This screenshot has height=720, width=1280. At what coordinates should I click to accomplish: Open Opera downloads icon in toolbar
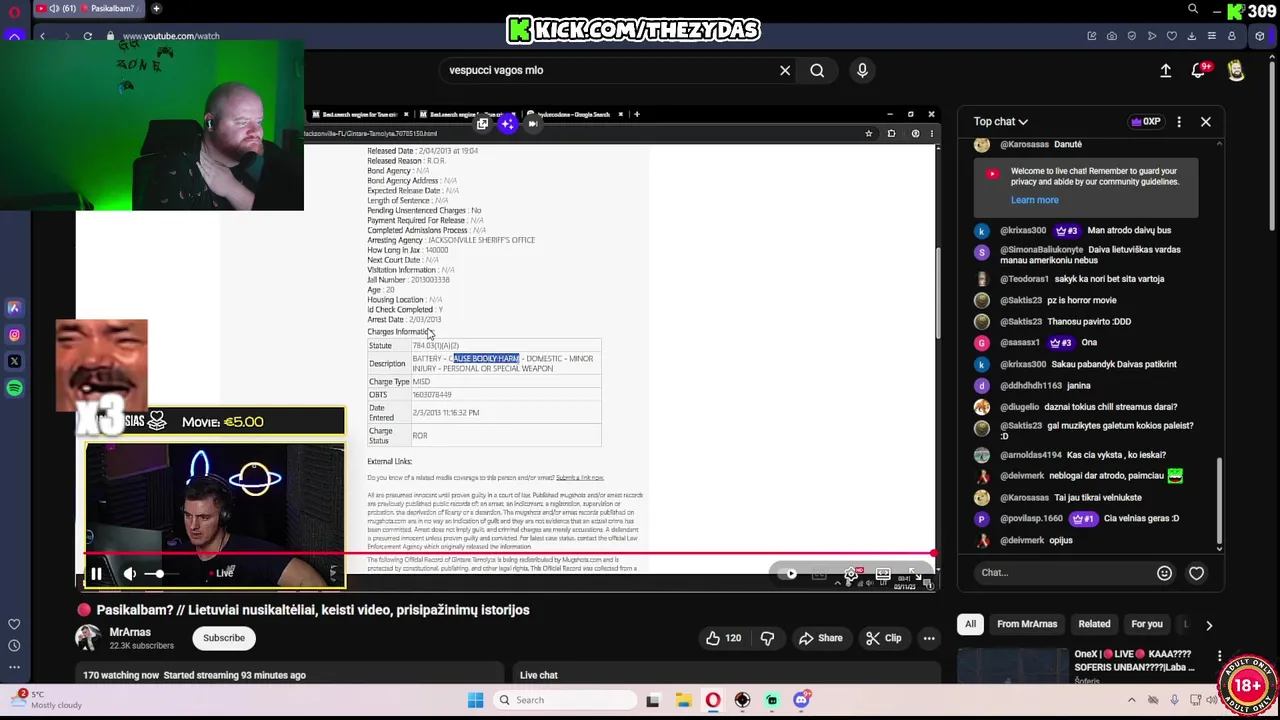tap(1191, 36)
